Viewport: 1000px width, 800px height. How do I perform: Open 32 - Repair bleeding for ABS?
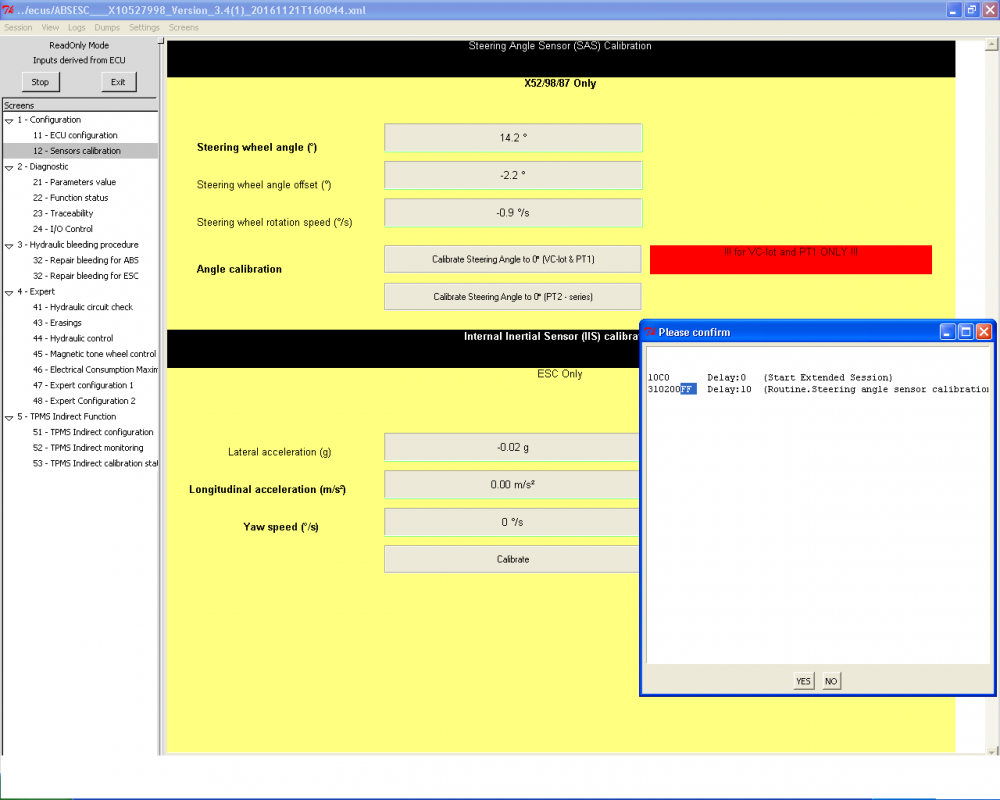pyautogui.click(x=85, y=260)
